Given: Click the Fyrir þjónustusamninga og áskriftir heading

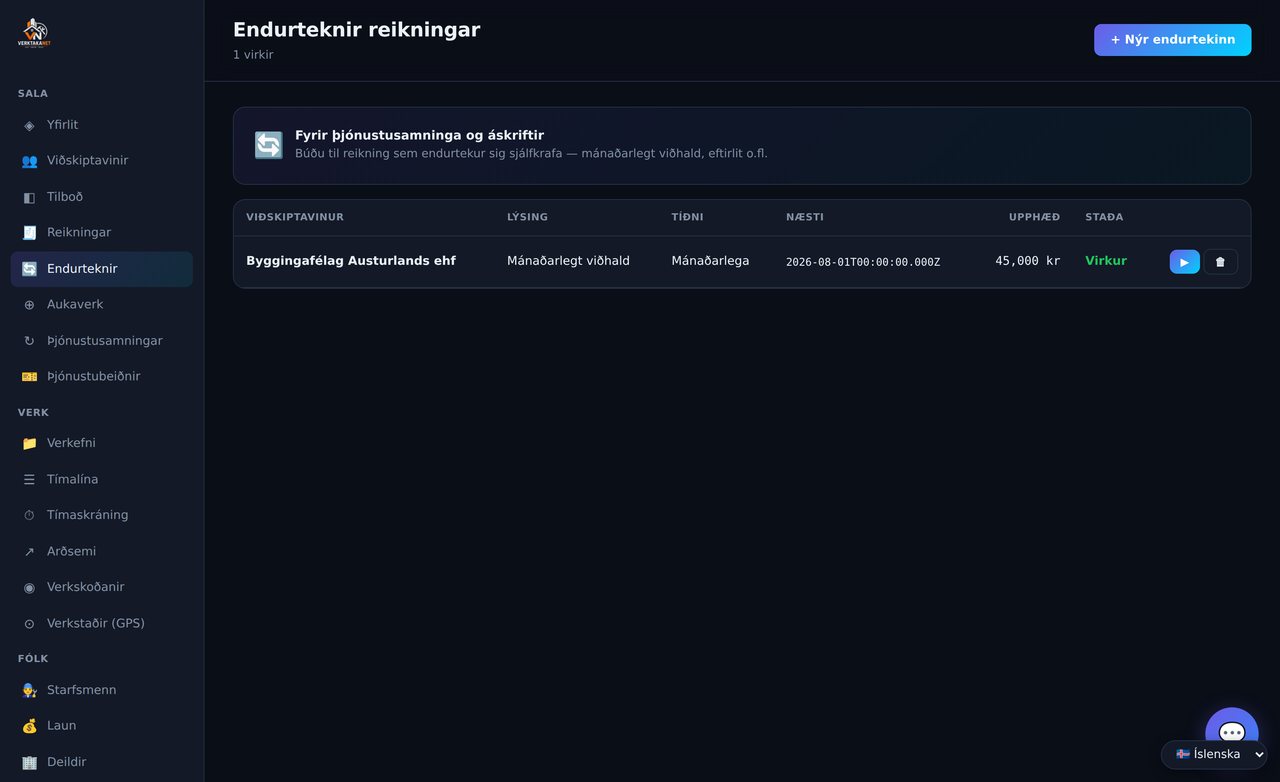Looking at the screenshot, I should tap(419, 135).
